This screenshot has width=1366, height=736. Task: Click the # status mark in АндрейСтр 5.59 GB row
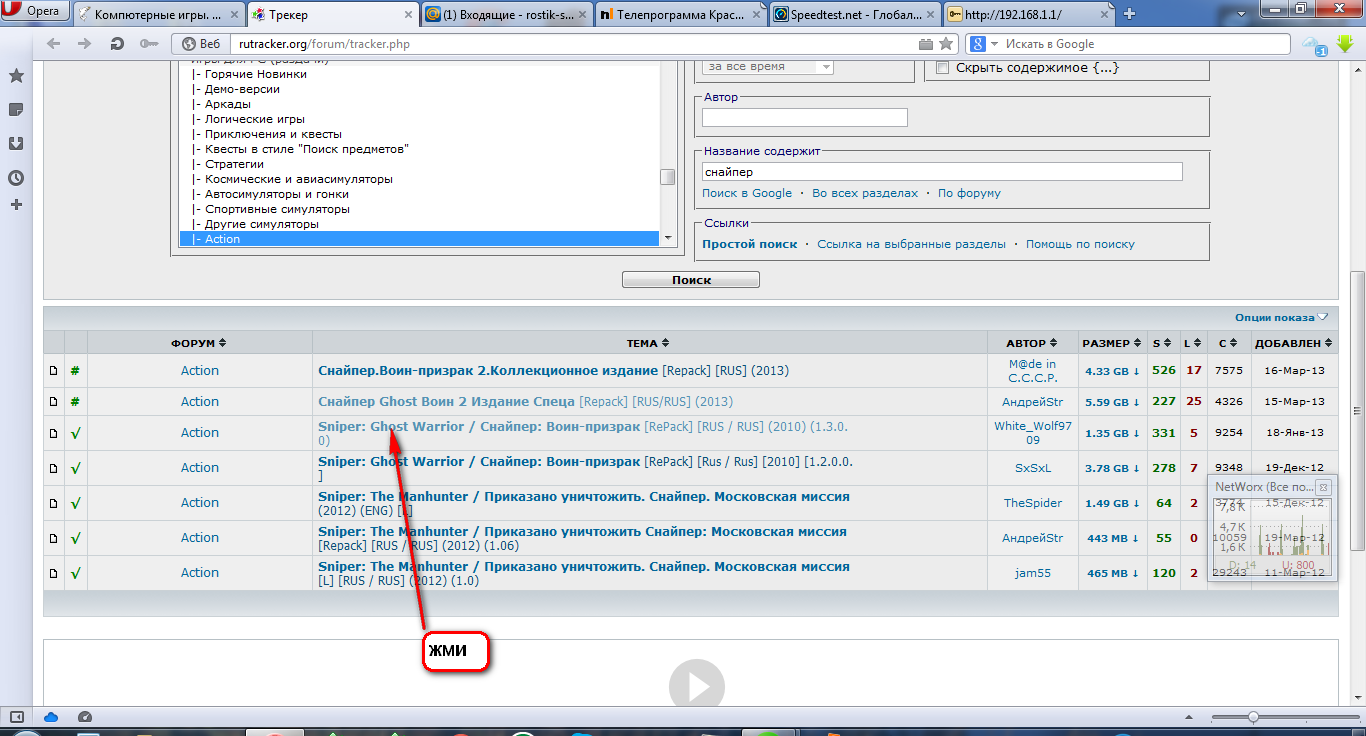coord(75,402)
